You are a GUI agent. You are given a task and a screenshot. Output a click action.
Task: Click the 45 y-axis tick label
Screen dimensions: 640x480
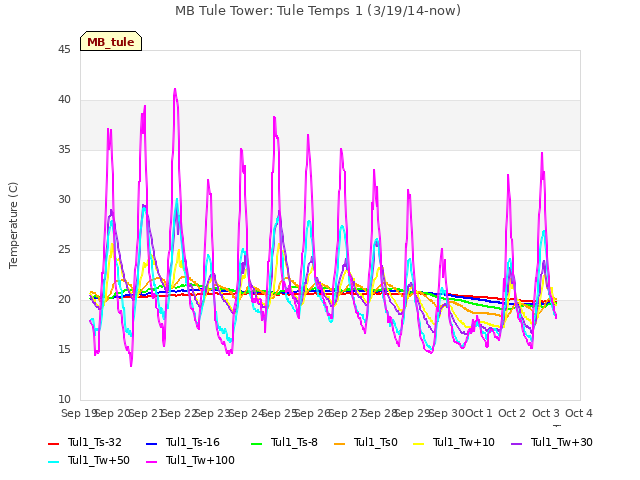click(x=64, y=49)
